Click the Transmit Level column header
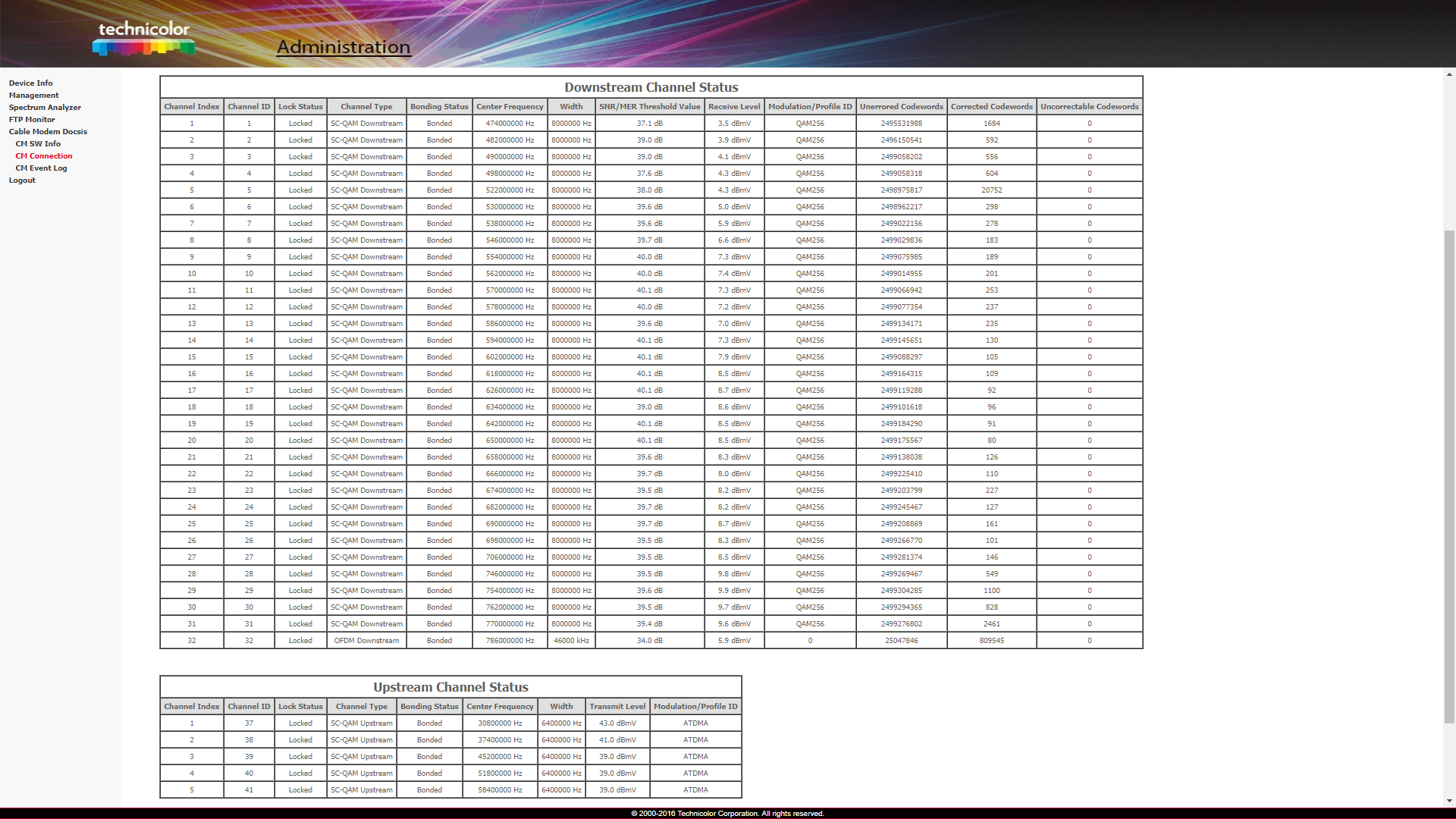1456x819 pixels. [x=617, y=707]
